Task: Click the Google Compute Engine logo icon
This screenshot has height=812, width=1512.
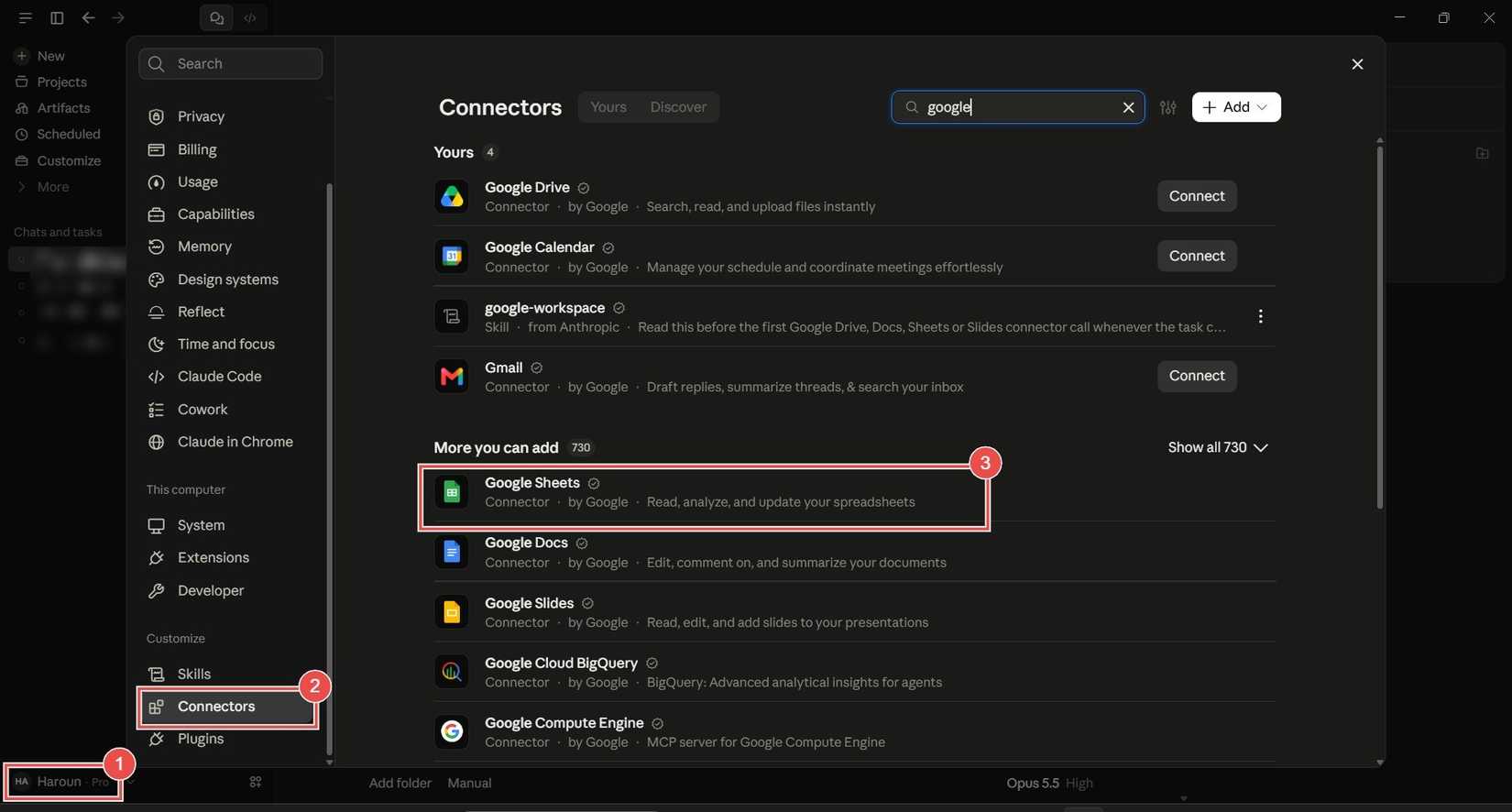Action: [x=452, y=731]
